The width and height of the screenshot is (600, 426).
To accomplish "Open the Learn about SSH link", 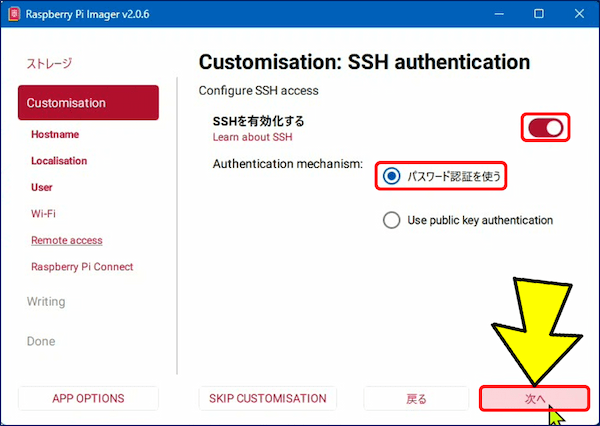I will pyautogui.click(x=253, y=137).
